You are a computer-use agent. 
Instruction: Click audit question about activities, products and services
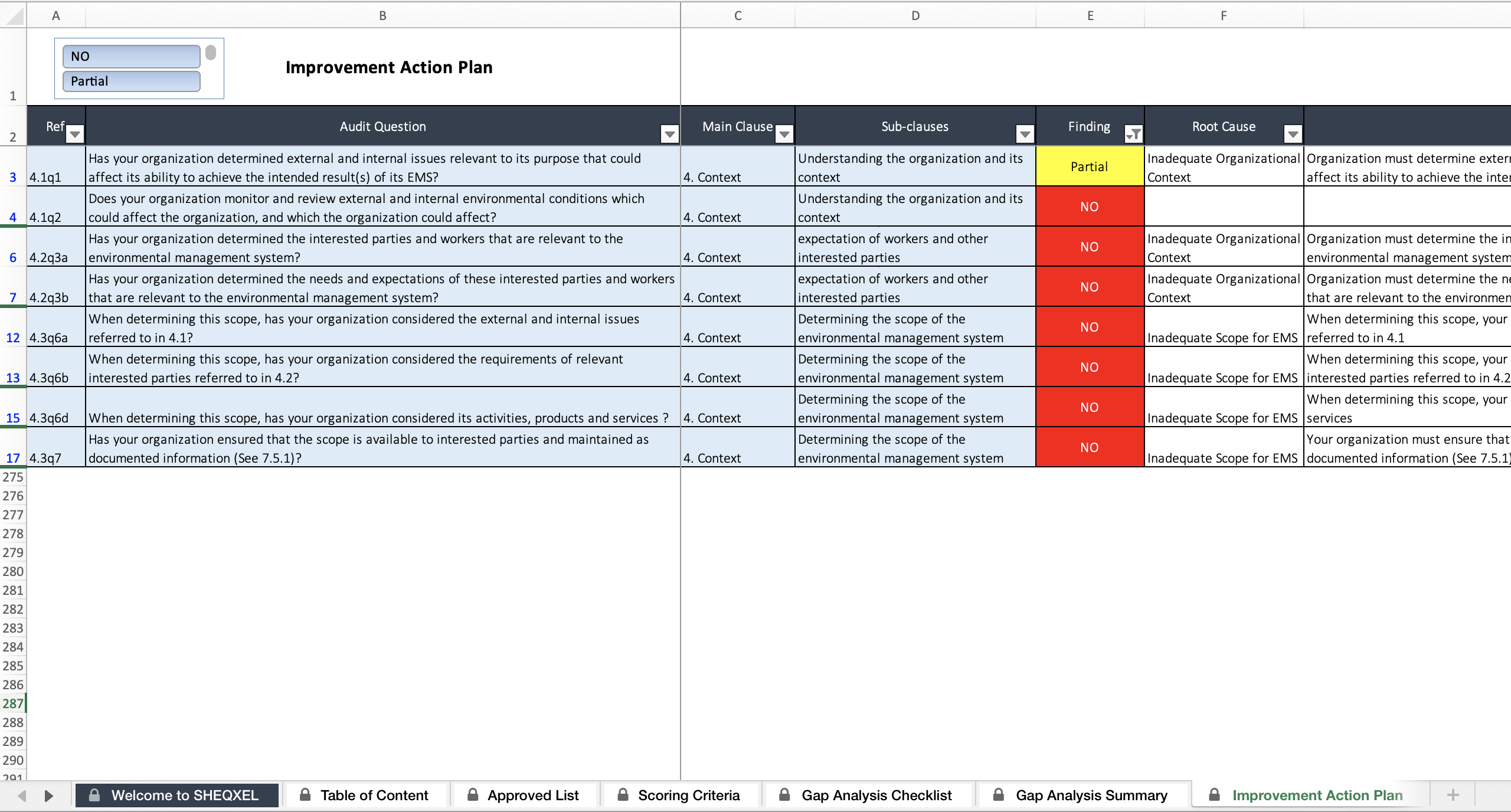[x=382, y=407]
